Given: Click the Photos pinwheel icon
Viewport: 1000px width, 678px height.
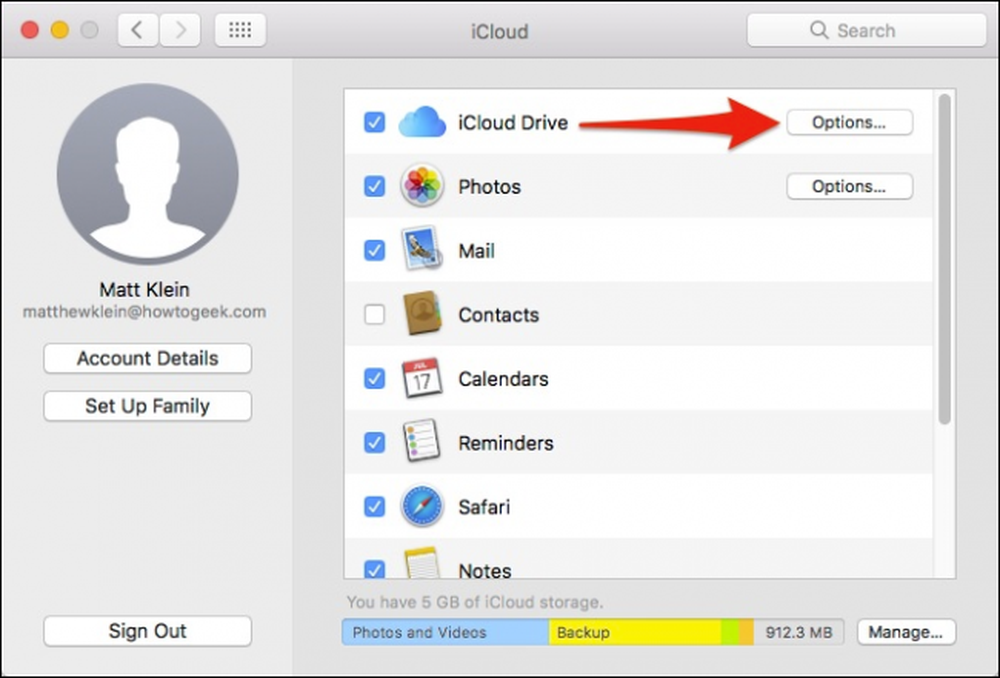Looking at the screenshot, I should point(422,186).
